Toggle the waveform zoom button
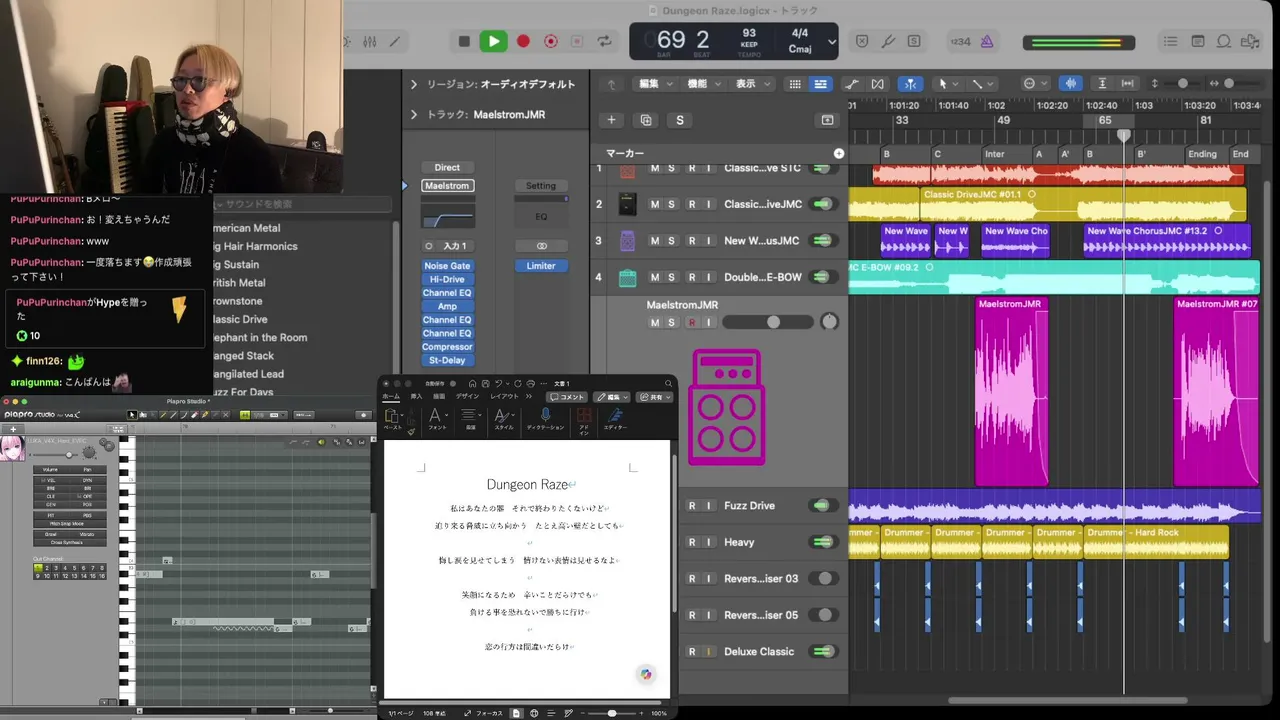The width and height of the screenshot is (1280, 720). 1070,84
